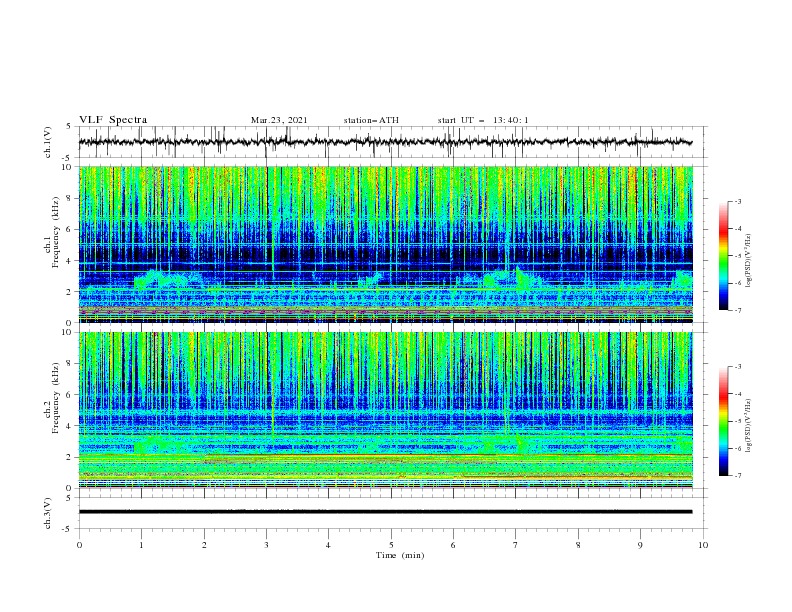
Task: Click the "-3" label on ch.2 colorbar
Action: tap(737, 367)
